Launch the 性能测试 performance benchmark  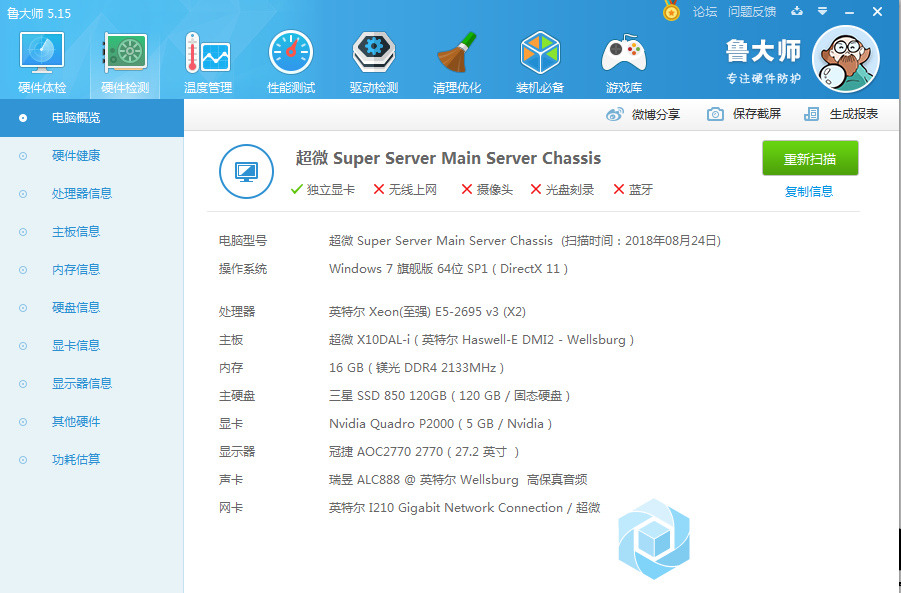pyautogui.click(x=291, y=63)
